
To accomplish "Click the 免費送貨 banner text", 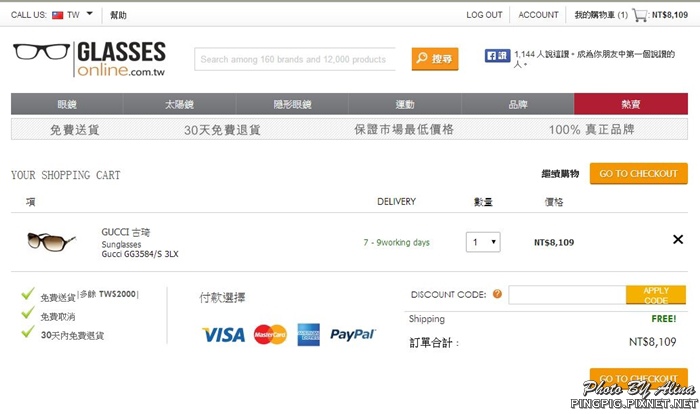I will point(75,130).
